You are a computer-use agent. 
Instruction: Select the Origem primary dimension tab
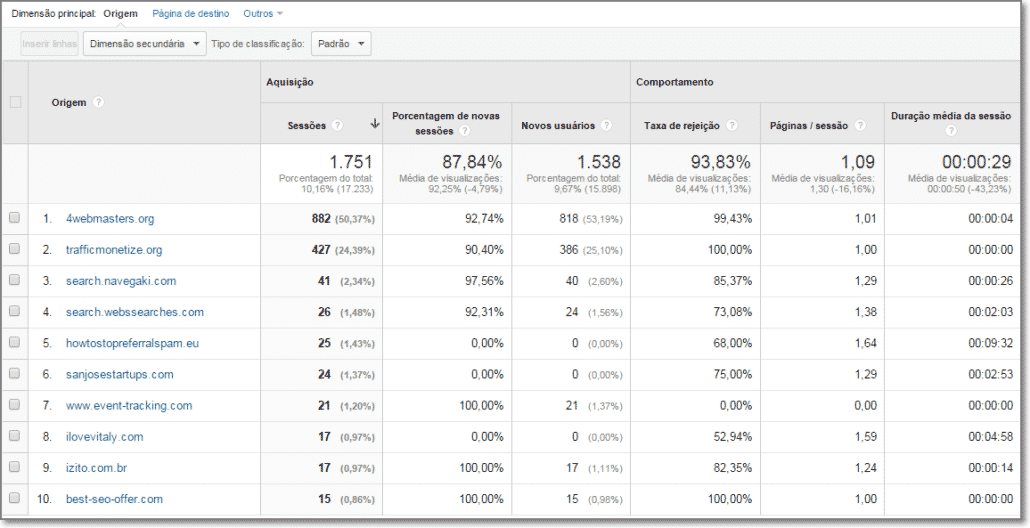120,13
